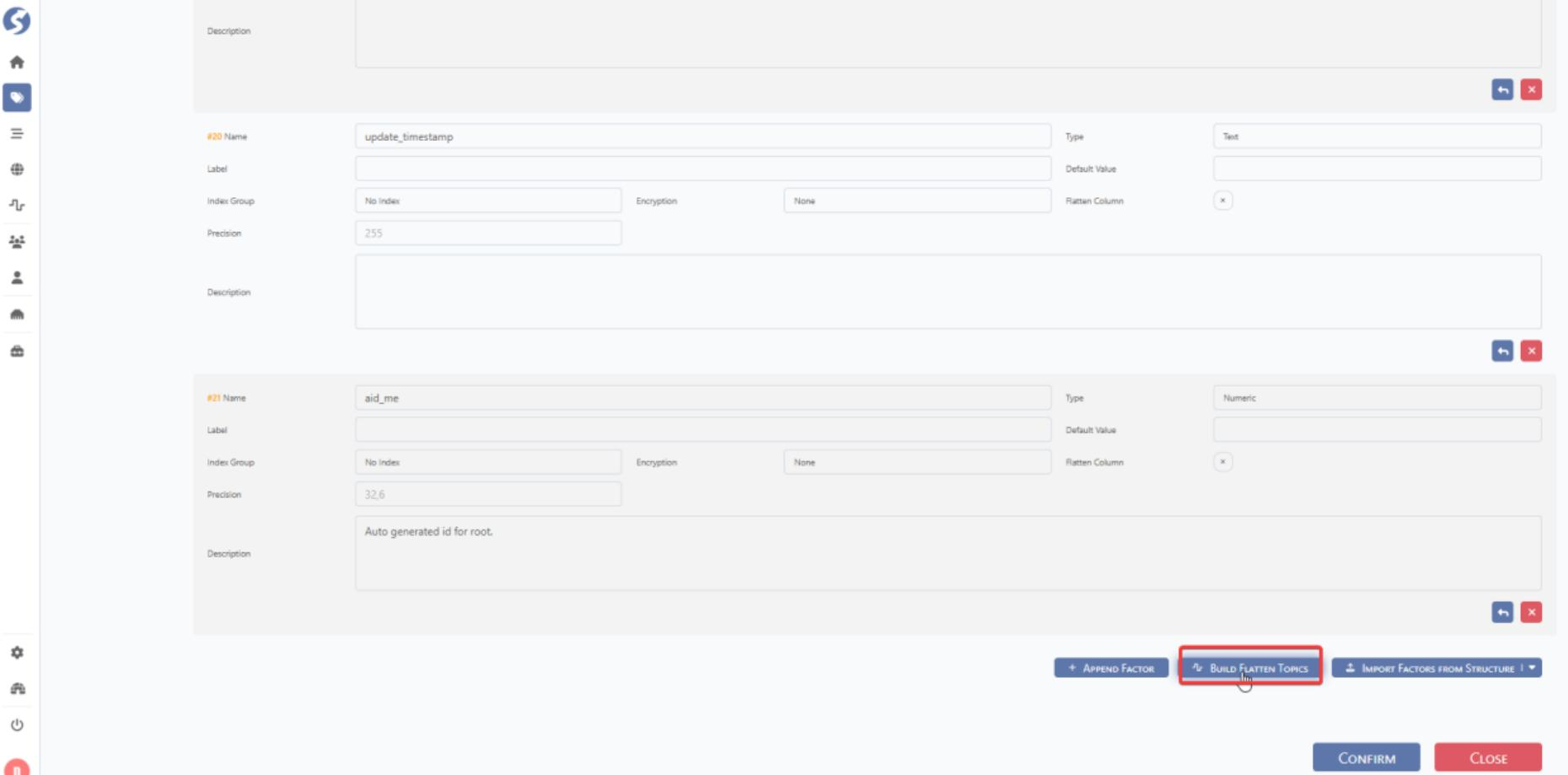The height and width of the screenshot is (775, 1568).
Task: Open Type dropdown showing Text
Action: (x=1377, y=137)
